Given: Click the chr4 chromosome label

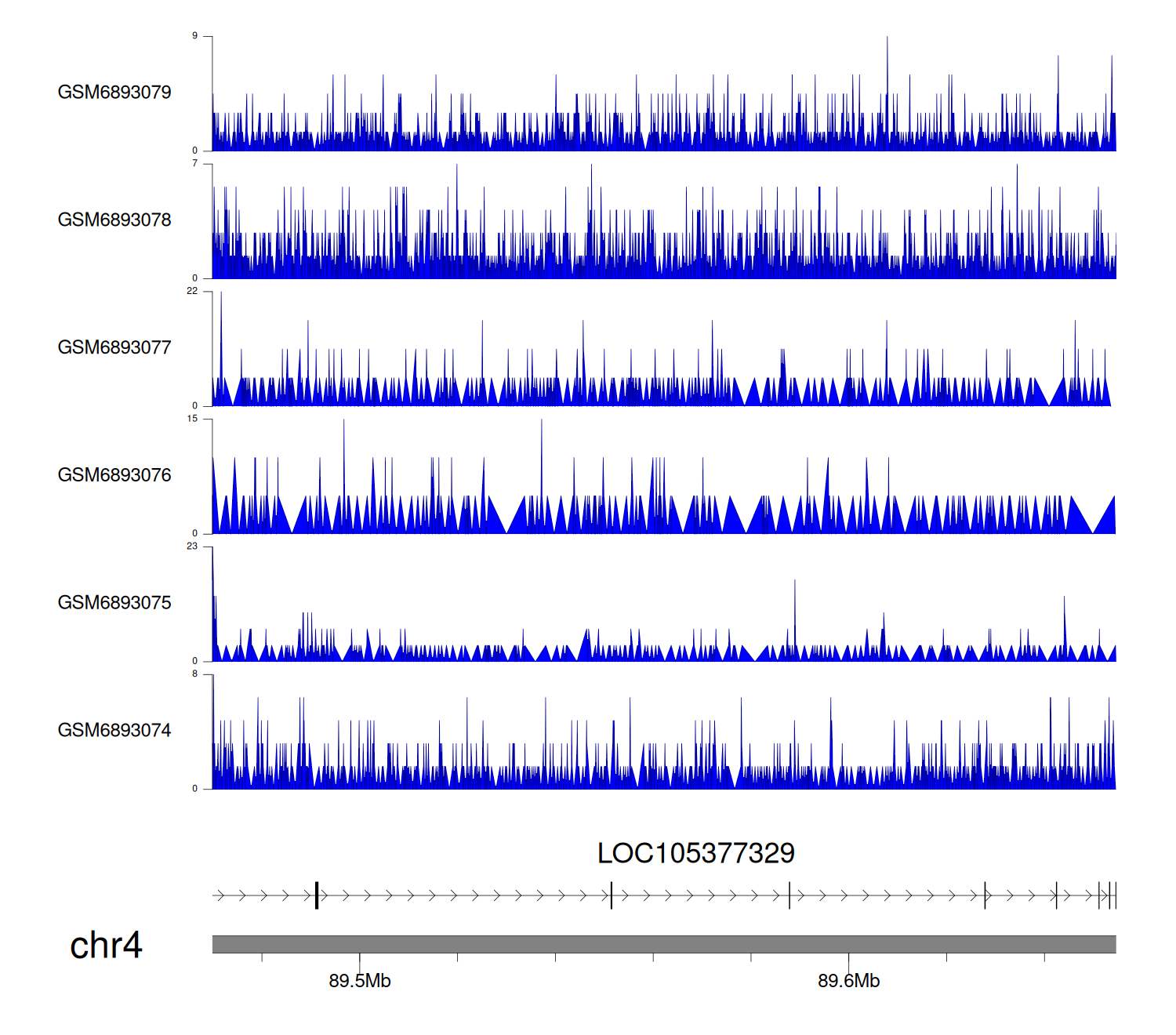Looking at the screenshot, I should [x=106, y=946].
